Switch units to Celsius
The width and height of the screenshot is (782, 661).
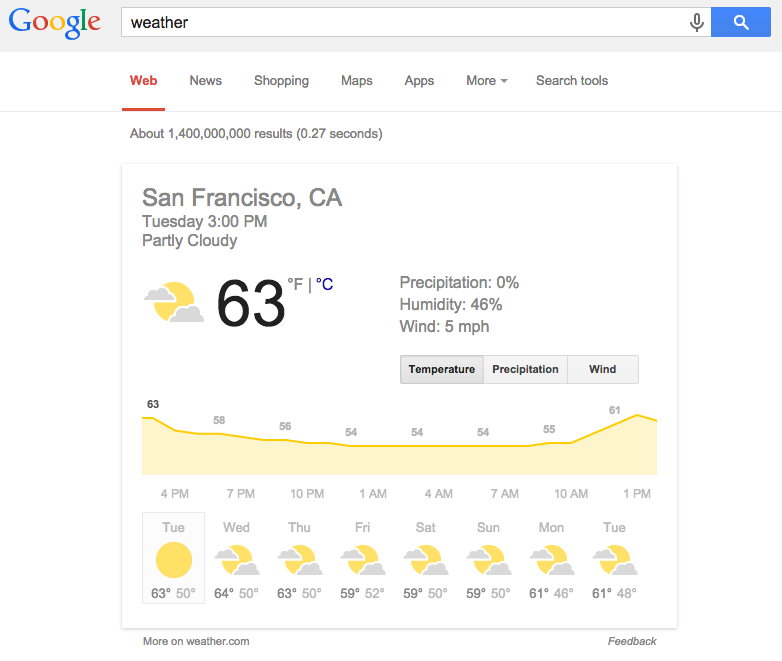(x=324, y=284)
